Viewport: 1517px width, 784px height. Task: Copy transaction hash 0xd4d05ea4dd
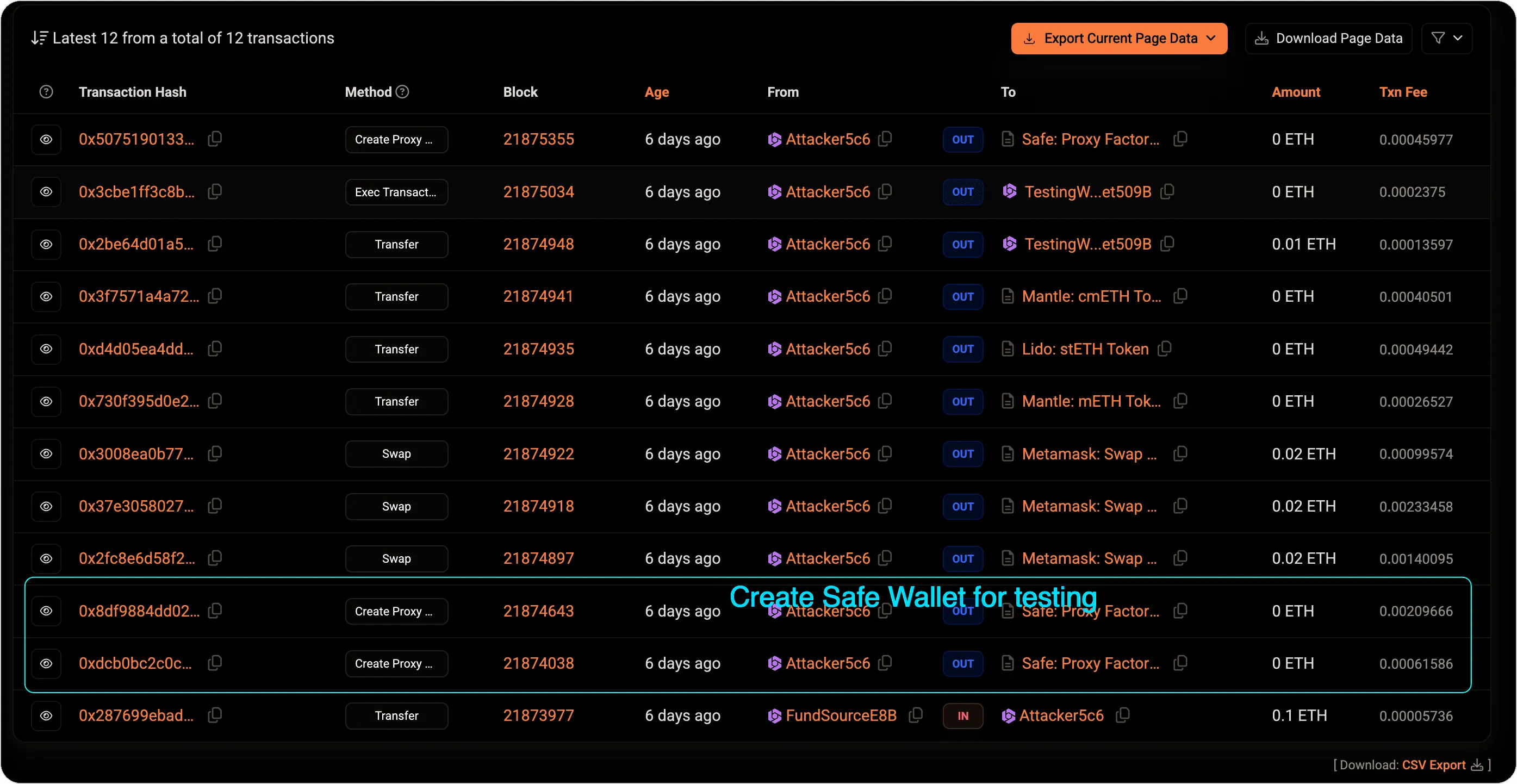pyautogui.click(x=215, y=349)
